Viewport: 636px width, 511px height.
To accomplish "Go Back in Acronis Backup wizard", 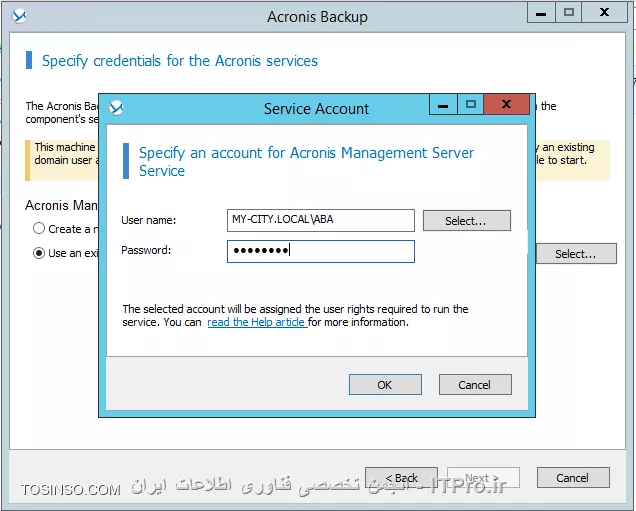I will [401, 477].
